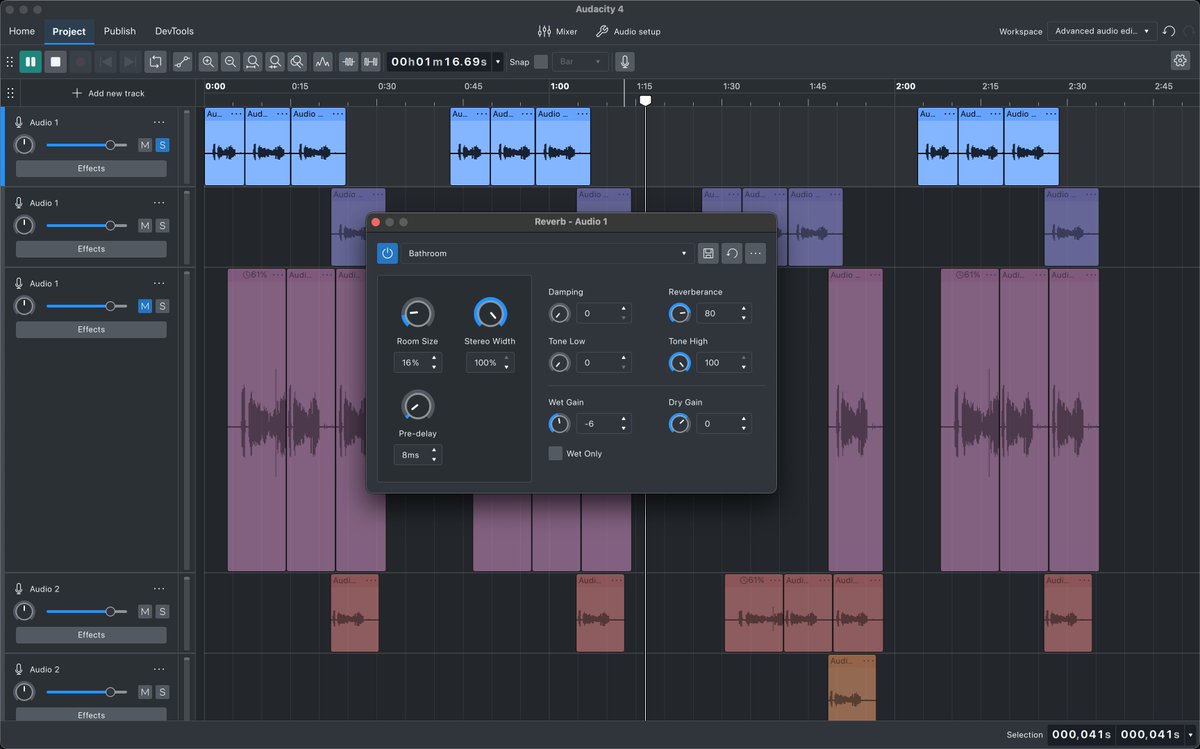Mute the blue-clip Audio 1 track

145,145
